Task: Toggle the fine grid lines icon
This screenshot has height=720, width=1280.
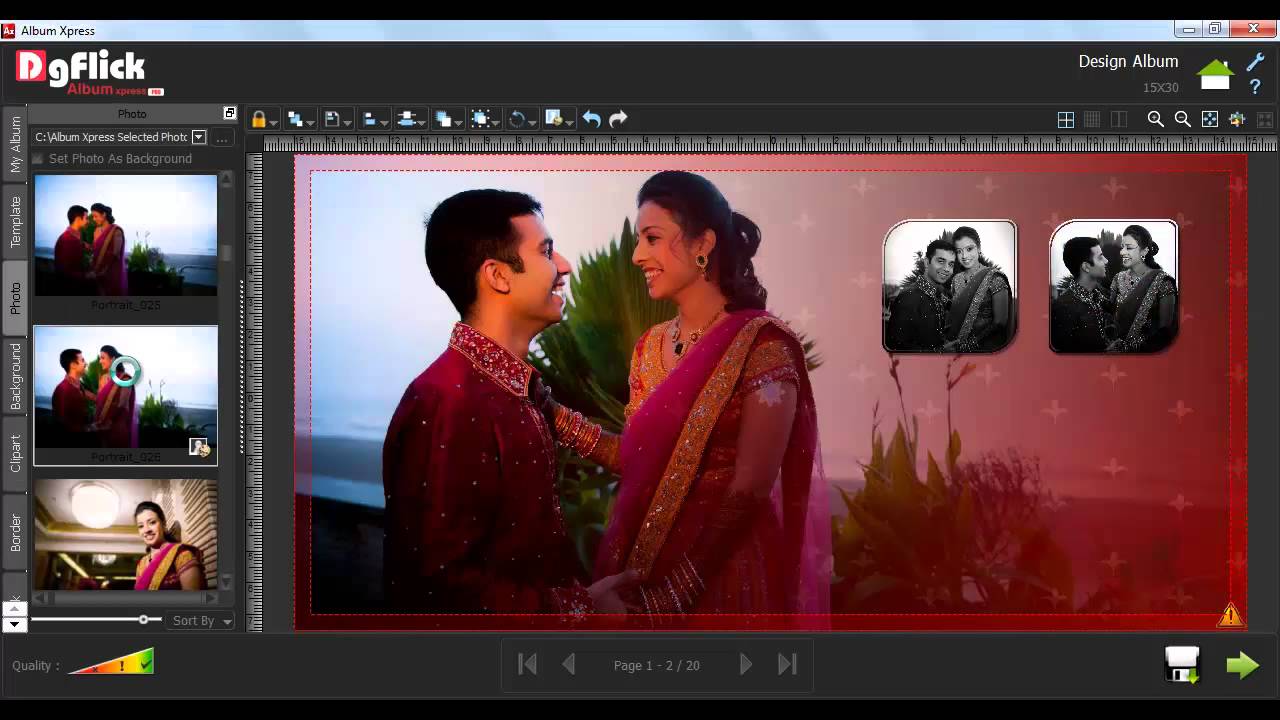Action: (1093, 119)
